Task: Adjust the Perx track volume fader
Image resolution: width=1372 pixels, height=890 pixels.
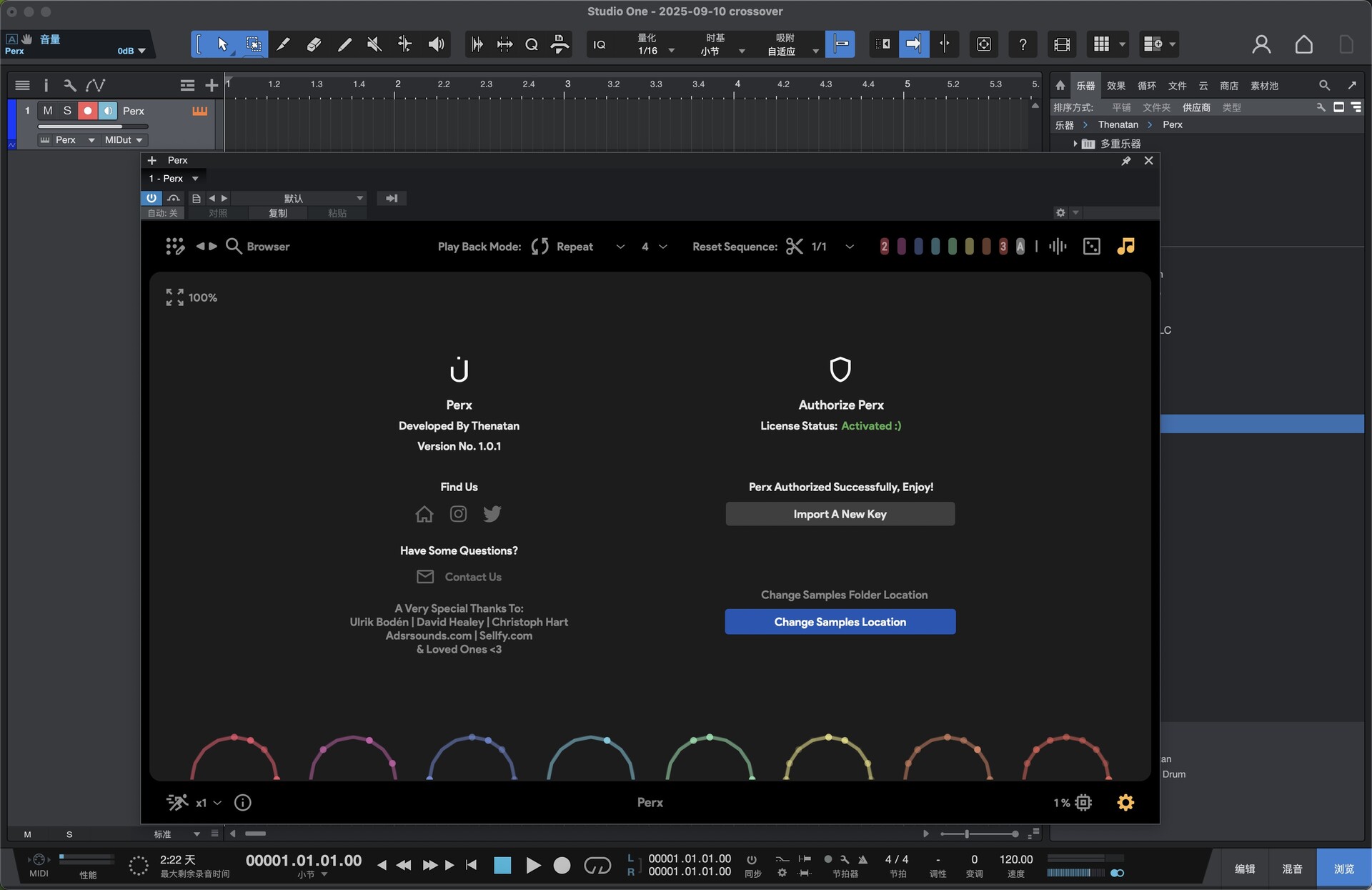Action: tap(93, 127)
